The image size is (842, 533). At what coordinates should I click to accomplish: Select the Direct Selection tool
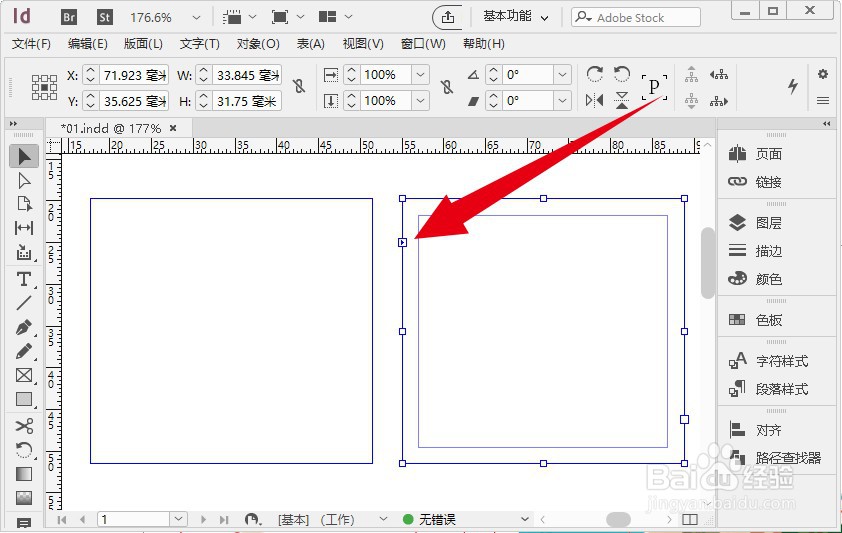point(24,180)
